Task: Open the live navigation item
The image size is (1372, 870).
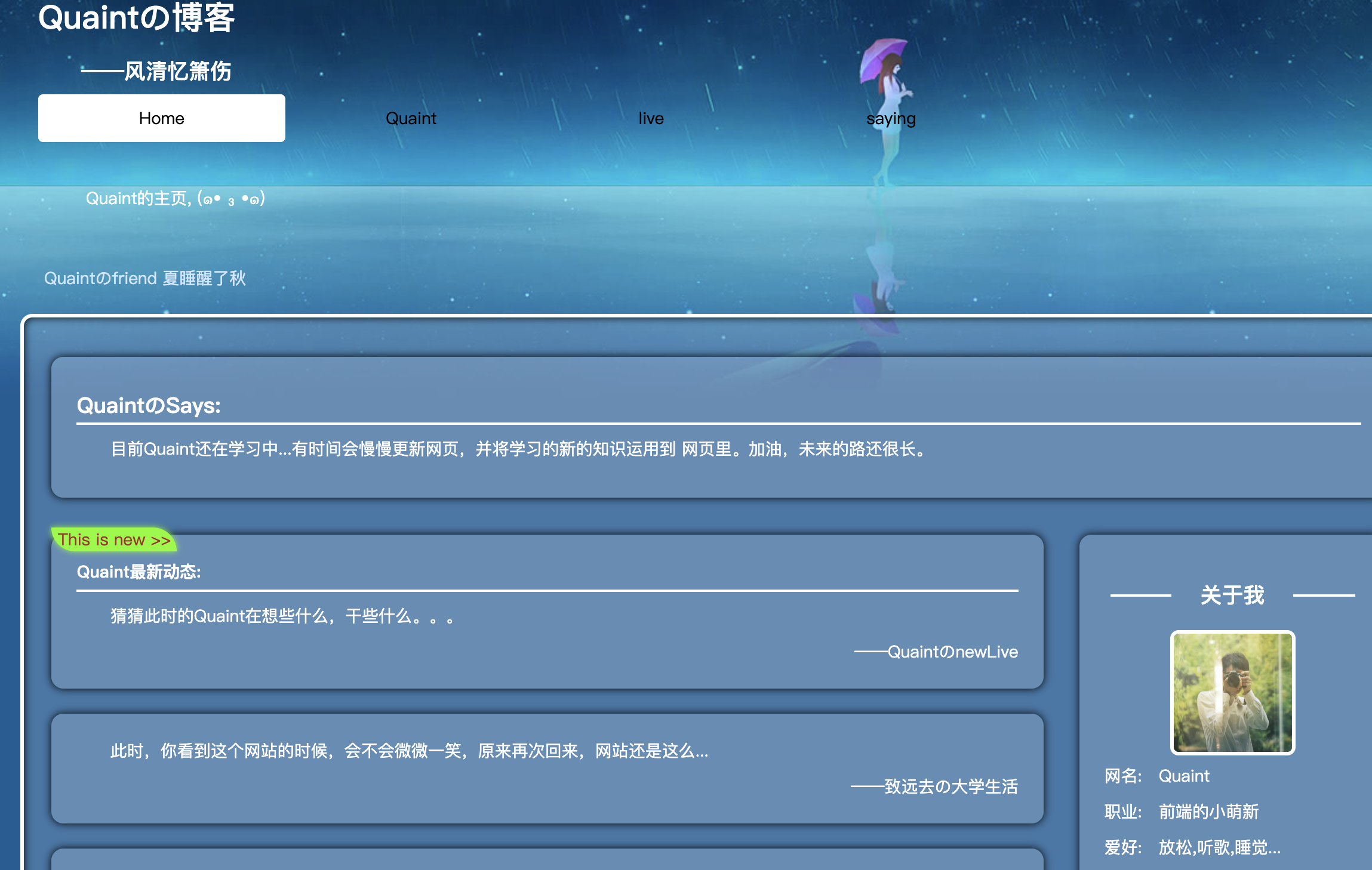Action: pyautogui.click(x=651, y=118)
